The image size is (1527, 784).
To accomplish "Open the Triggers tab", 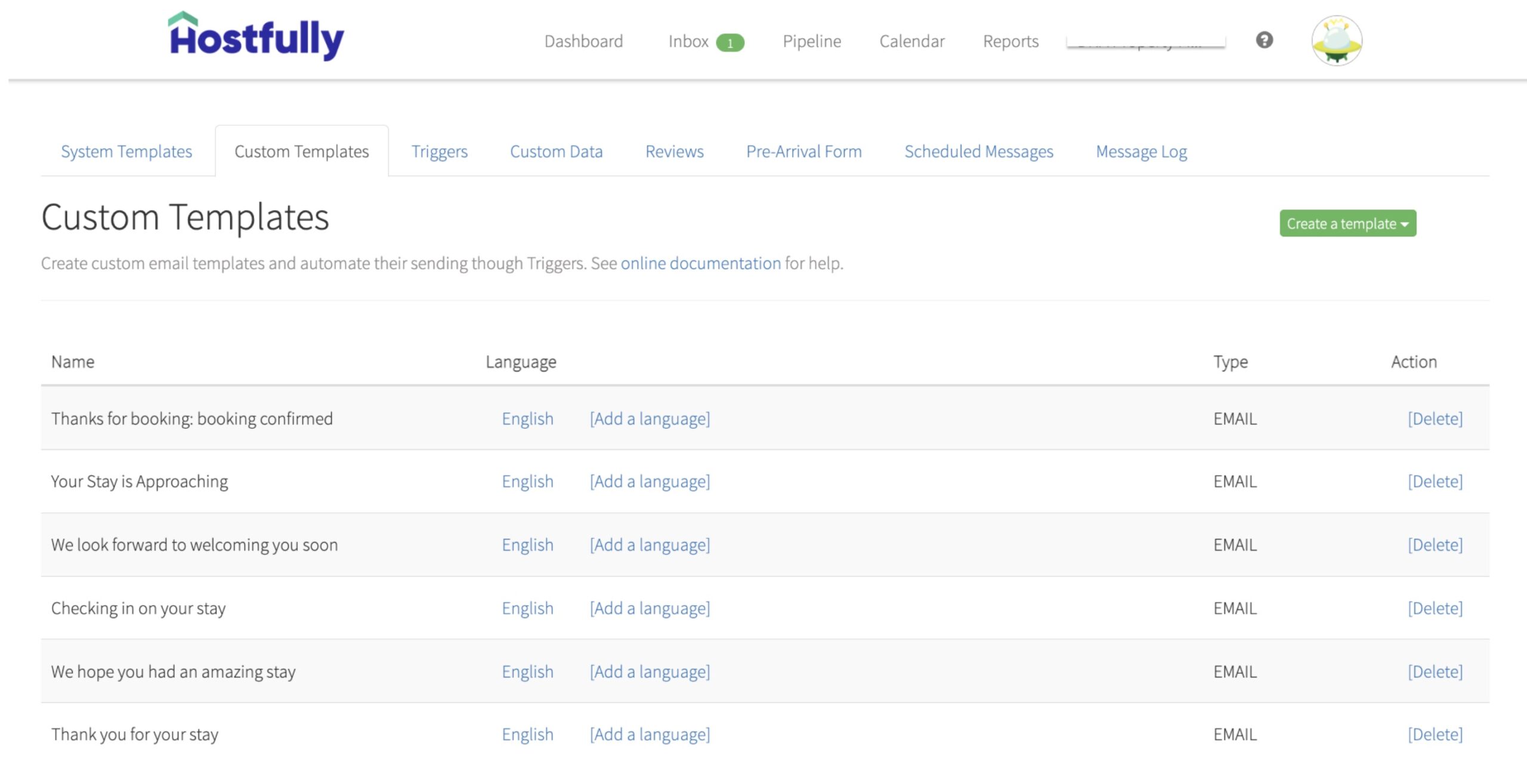I will pos(440,151).
